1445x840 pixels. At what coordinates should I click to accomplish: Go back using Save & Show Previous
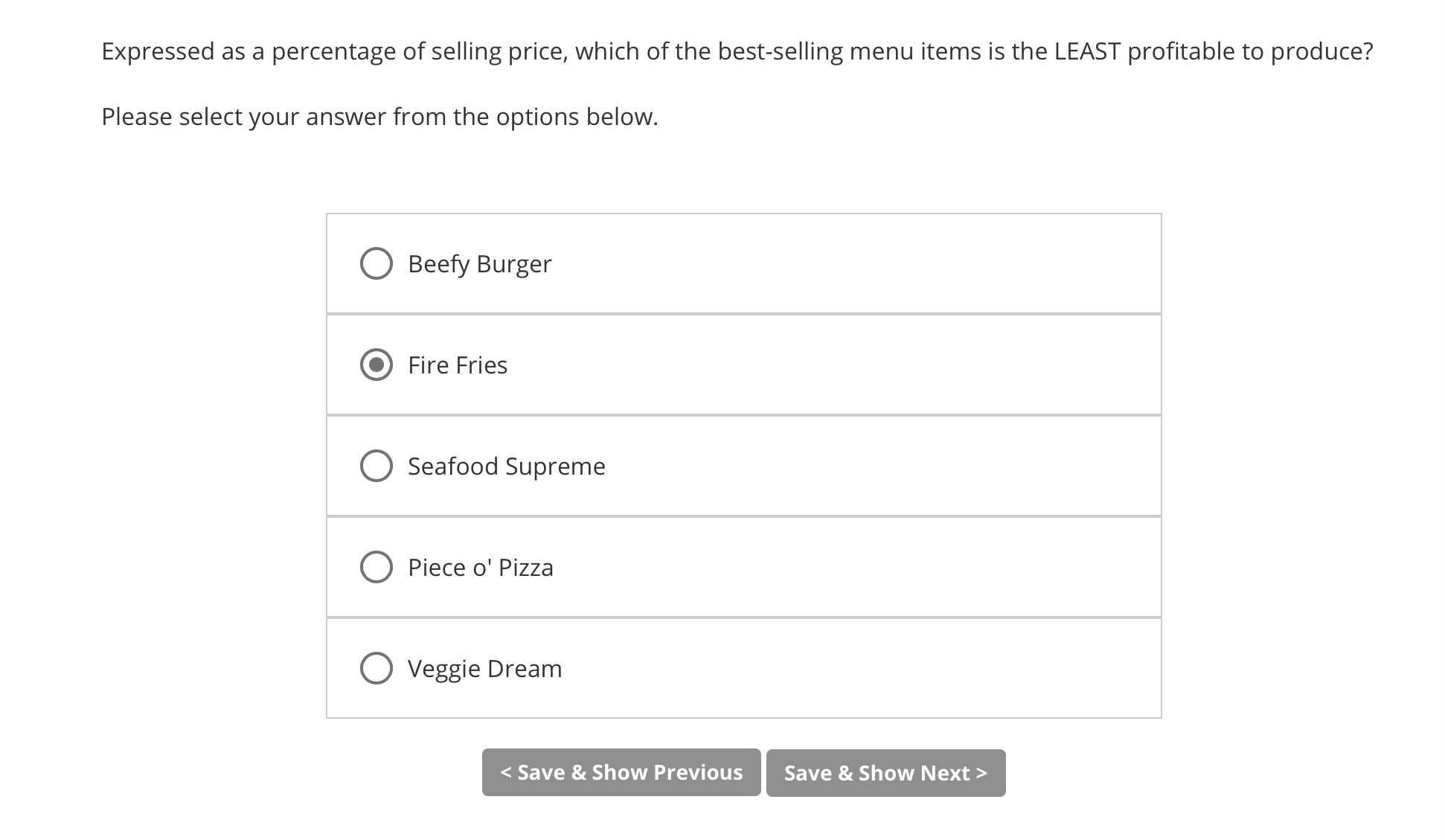621,772
